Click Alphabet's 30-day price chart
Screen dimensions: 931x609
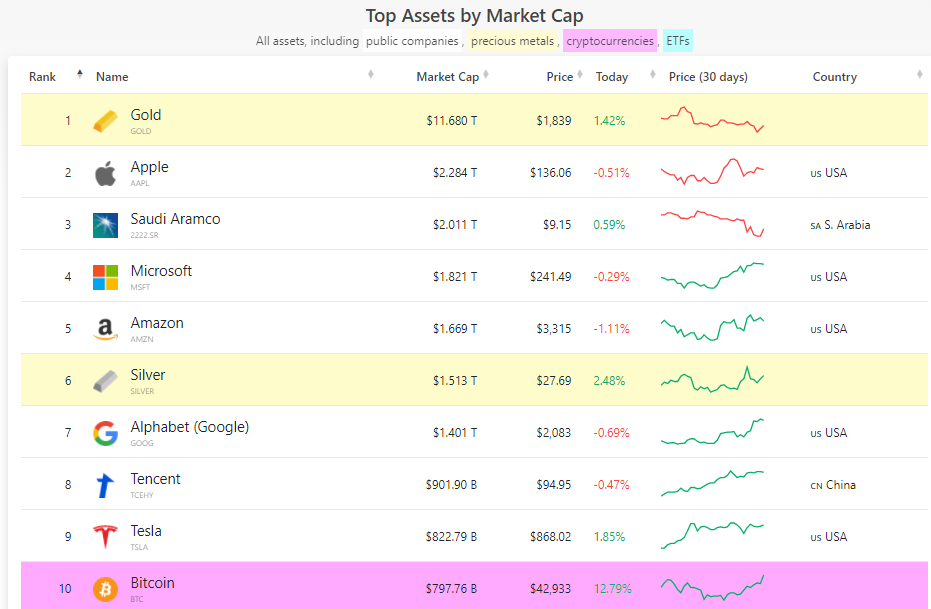pyautogui.click(x=712, y=432)
